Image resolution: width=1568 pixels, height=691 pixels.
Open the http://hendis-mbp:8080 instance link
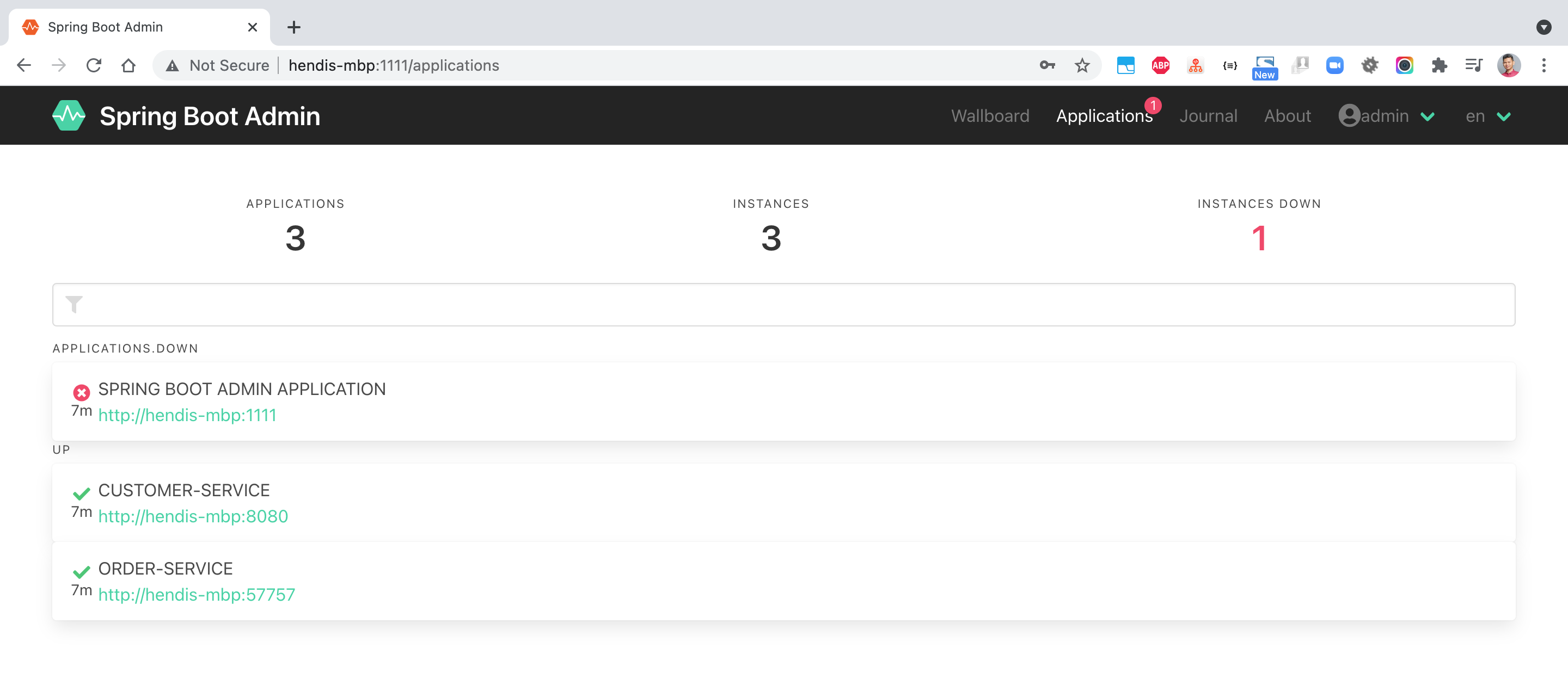[194, 516]
